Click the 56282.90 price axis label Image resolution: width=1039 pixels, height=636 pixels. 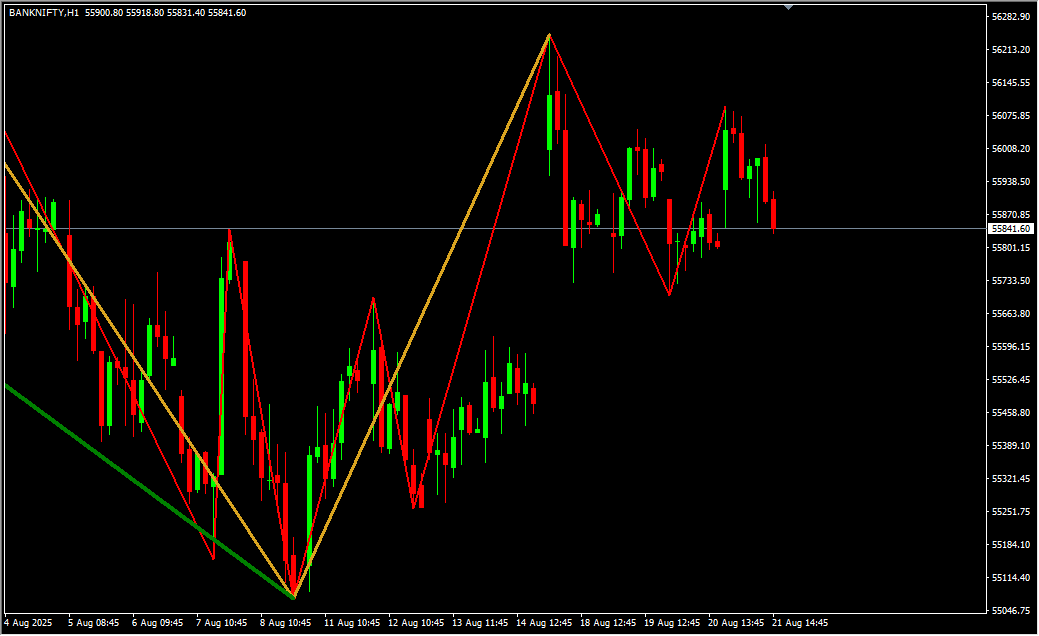(1011, 17)
